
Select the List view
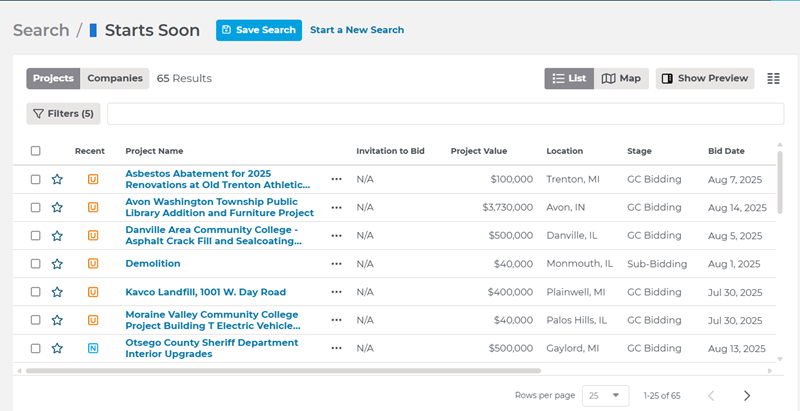569,79
